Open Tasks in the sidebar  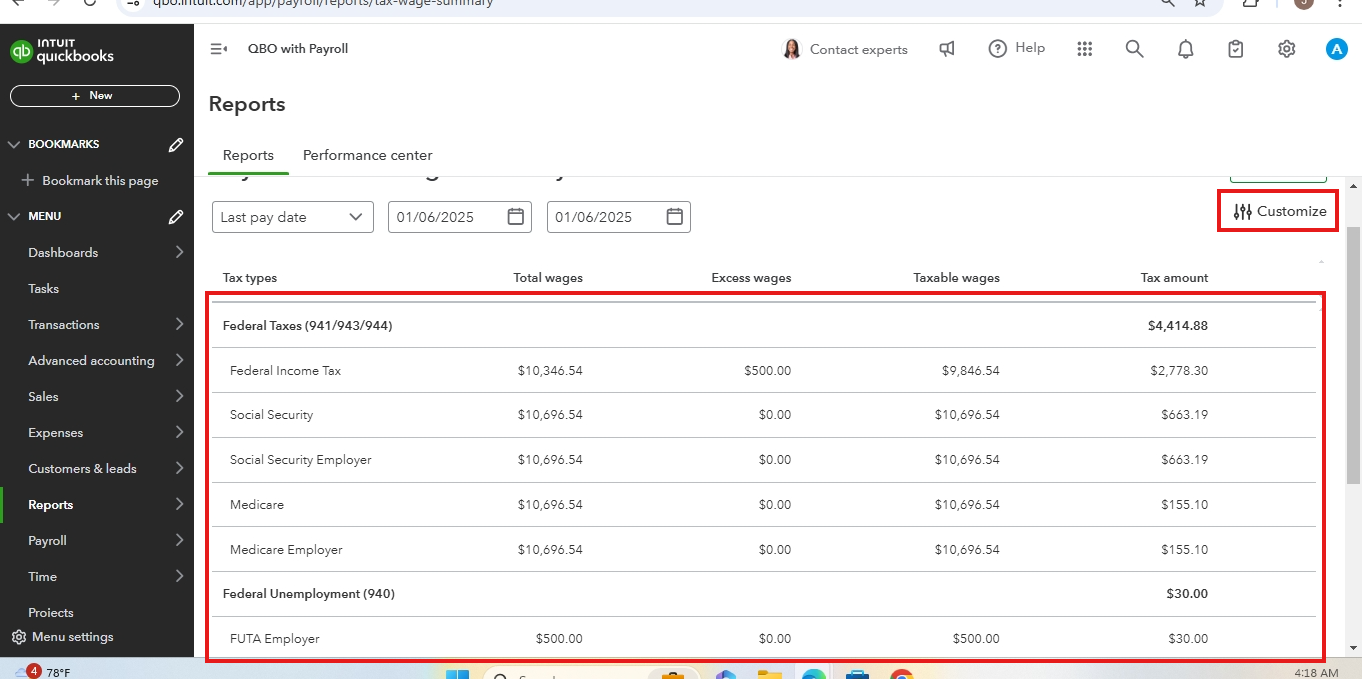(44, 289)
